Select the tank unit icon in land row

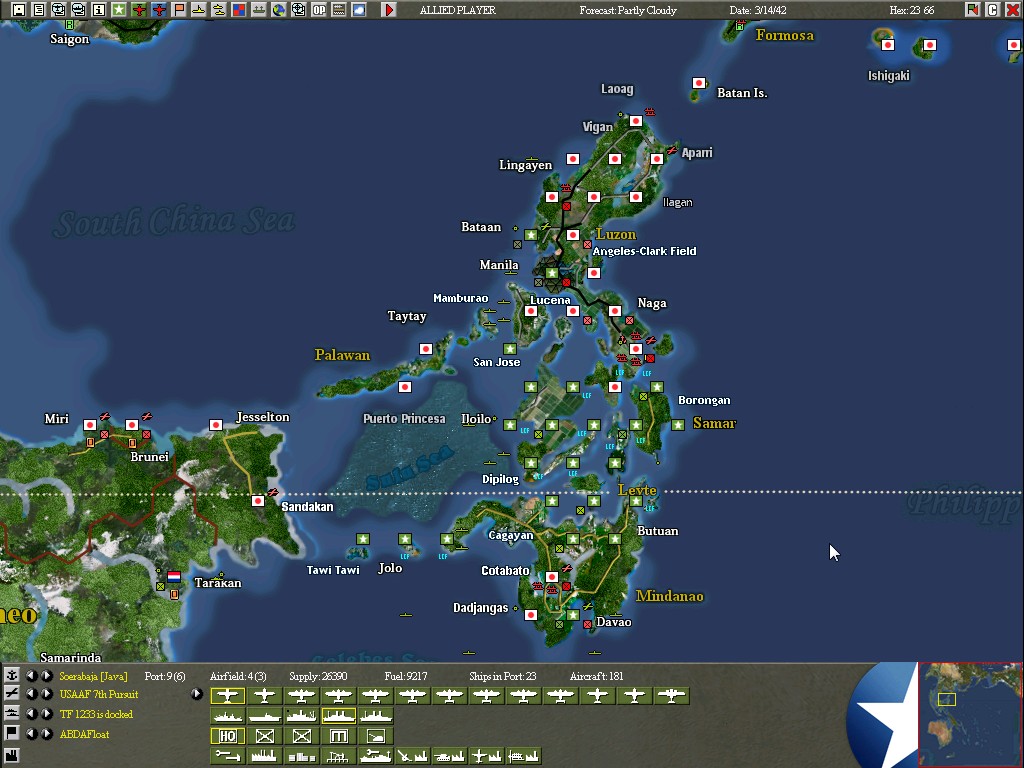376,736
